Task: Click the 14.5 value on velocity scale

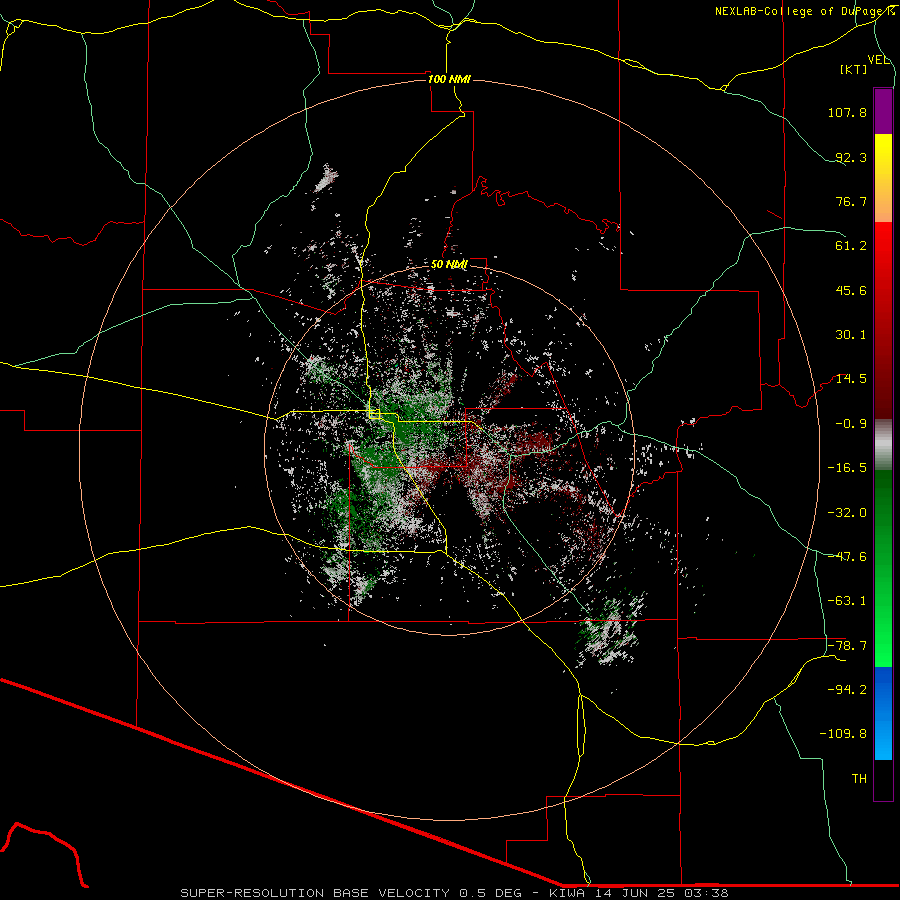Action: pyautogui.click(x=851, y=379)
